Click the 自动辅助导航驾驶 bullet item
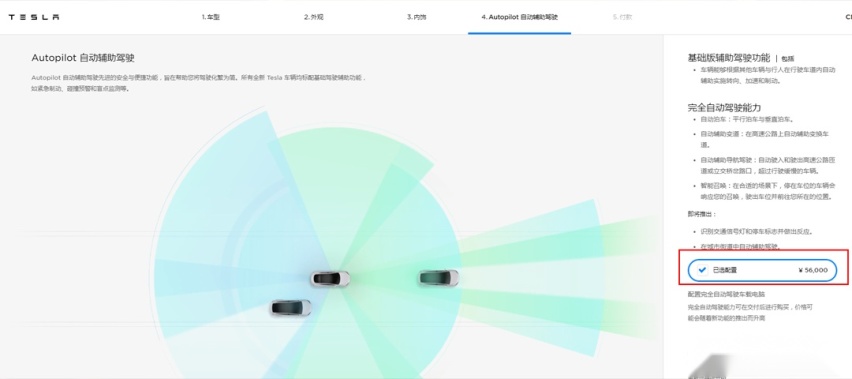 [x=767, y=166]
